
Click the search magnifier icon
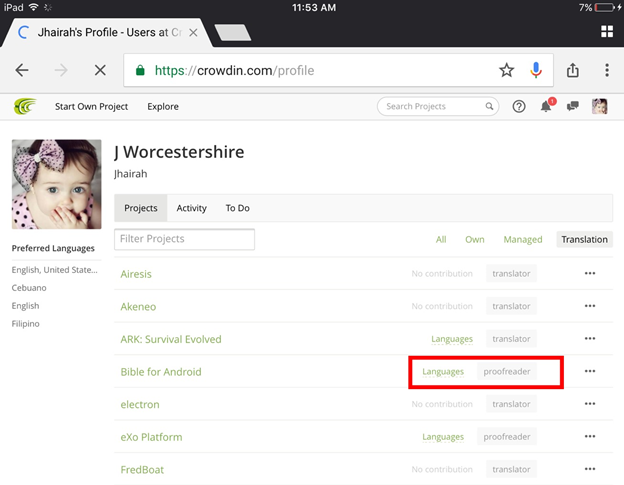pos(489,106)
